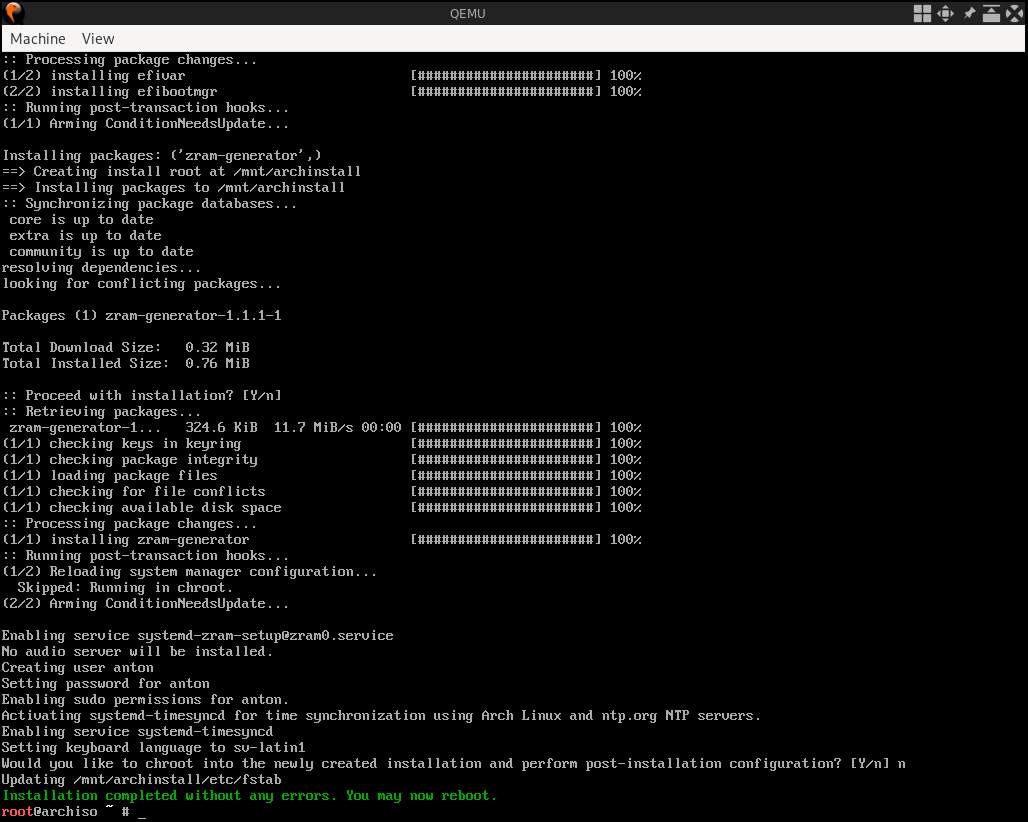Click the 'Would you like to chroot' prompt line
Viewport: 1028px width, 822px height.
454,764
